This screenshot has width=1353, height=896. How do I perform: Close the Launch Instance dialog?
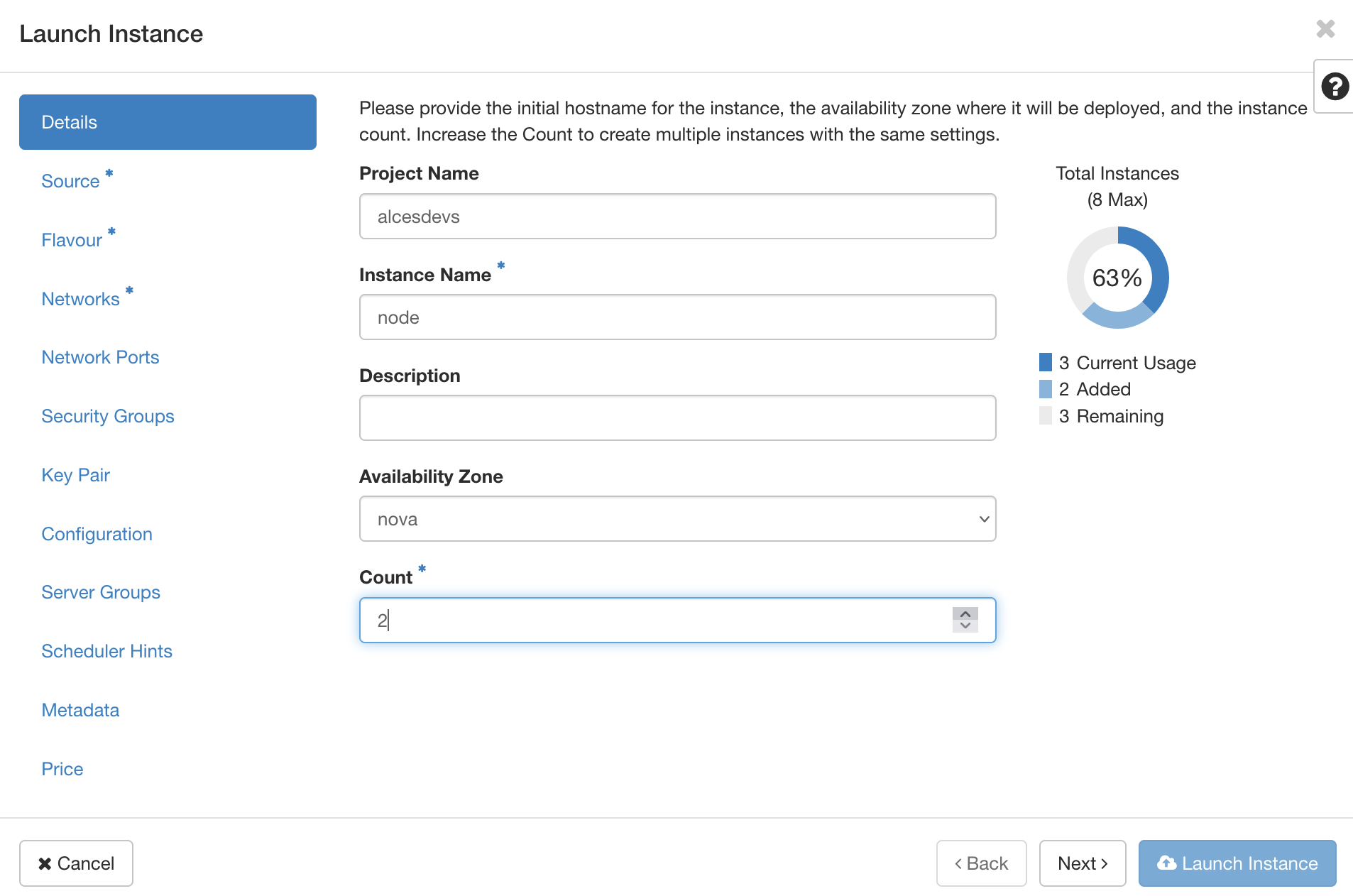click(x=1325, y=29)
